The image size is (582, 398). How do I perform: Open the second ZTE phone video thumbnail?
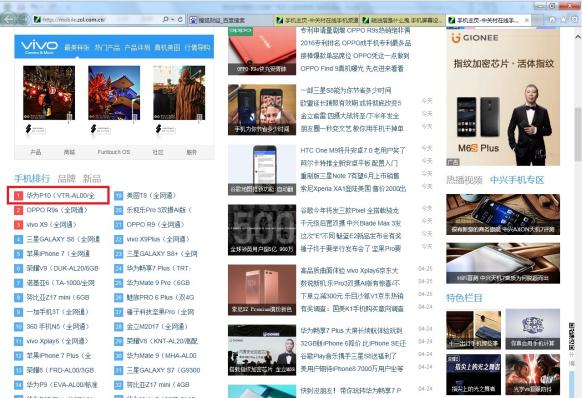click(503, 263)
